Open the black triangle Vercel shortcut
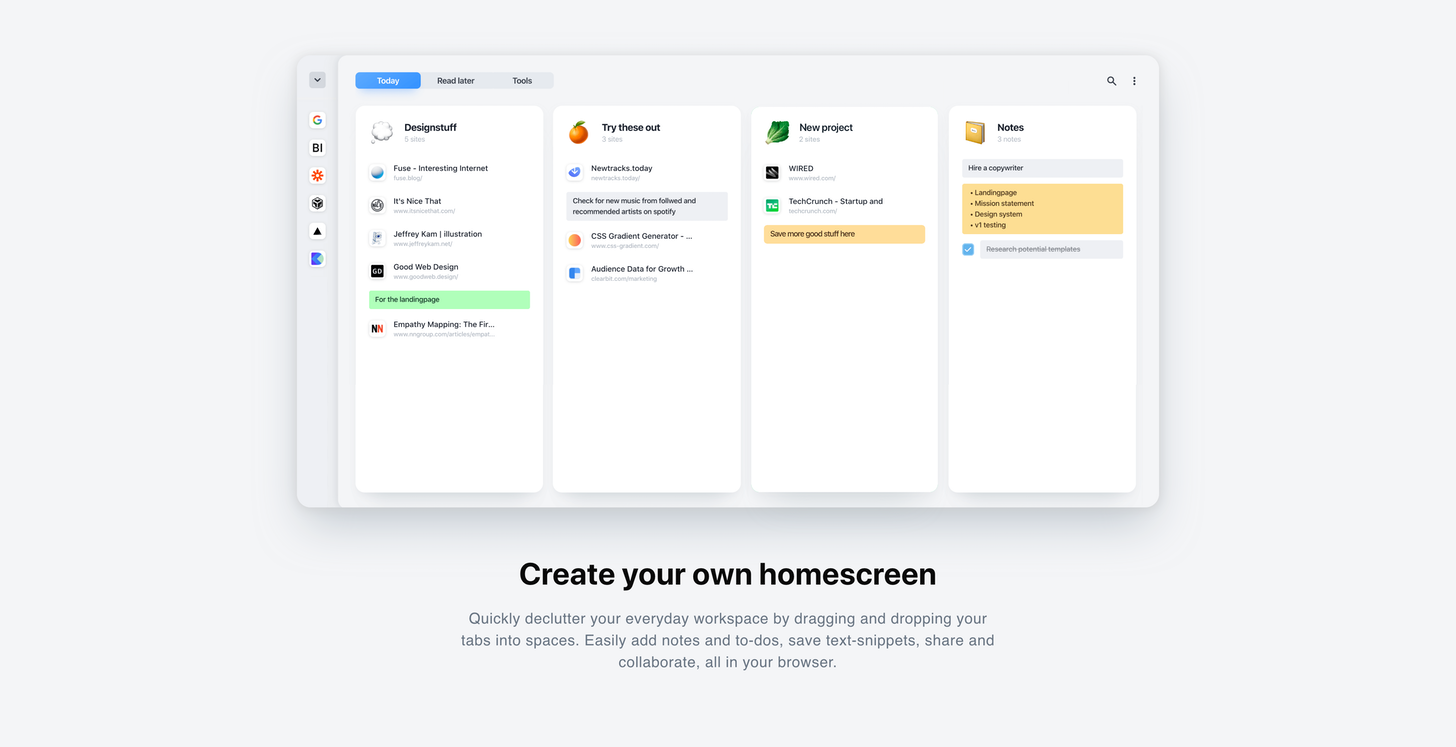Screen dimensions: 1456x747 [317, 231]
